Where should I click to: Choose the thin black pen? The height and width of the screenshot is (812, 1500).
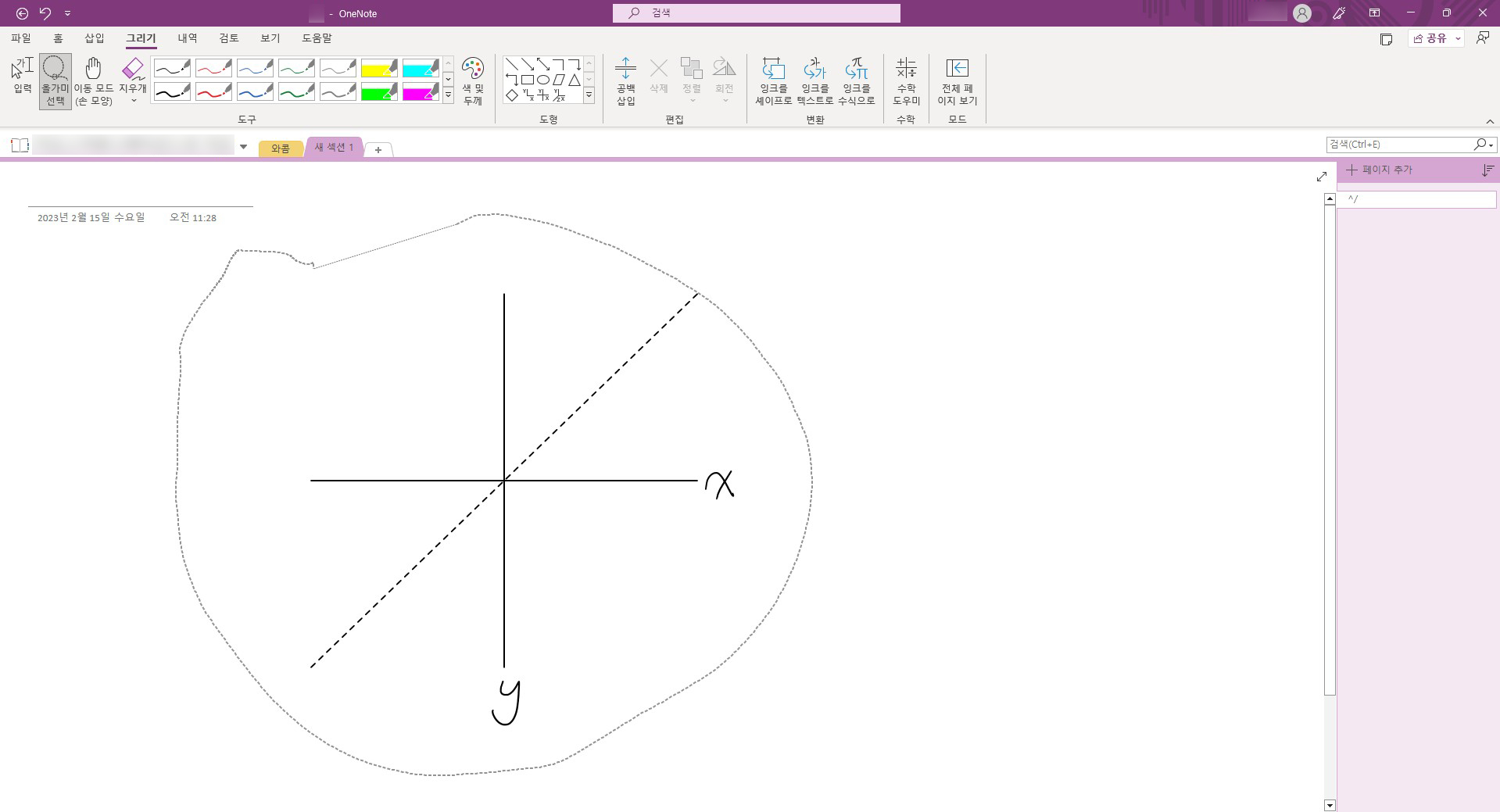coord(172,69)
